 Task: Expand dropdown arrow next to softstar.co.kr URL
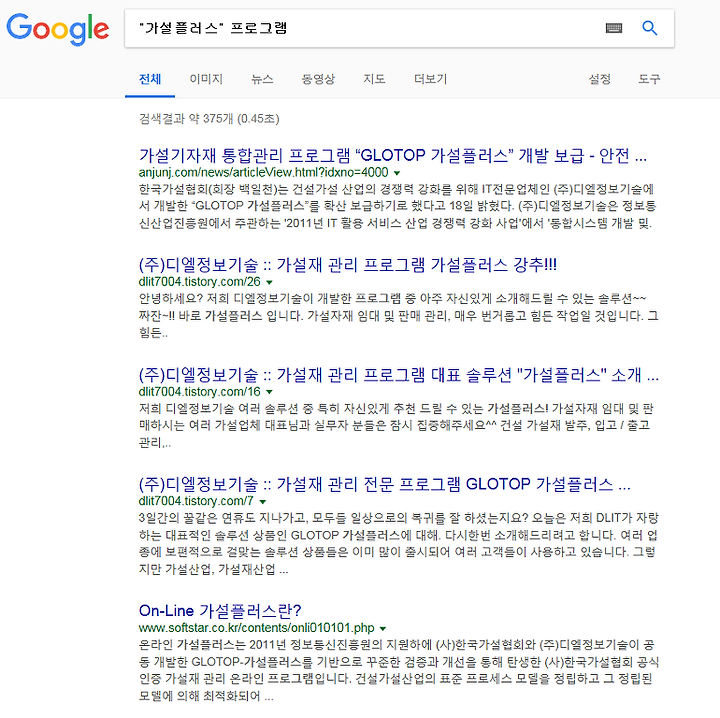[x=383, y=628]
